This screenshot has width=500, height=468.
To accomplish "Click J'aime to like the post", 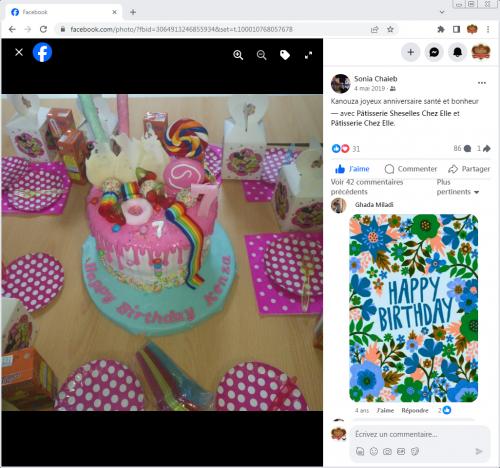I will (352, 169).
